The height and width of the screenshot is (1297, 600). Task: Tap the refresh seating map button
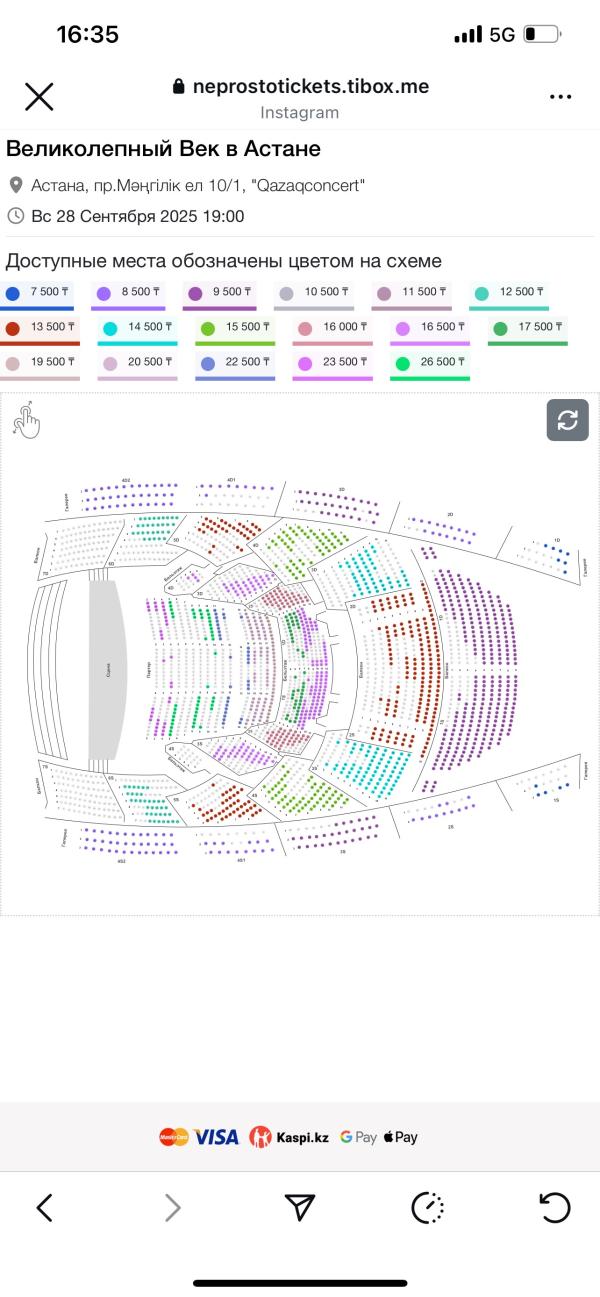click(x=568, y=420)
